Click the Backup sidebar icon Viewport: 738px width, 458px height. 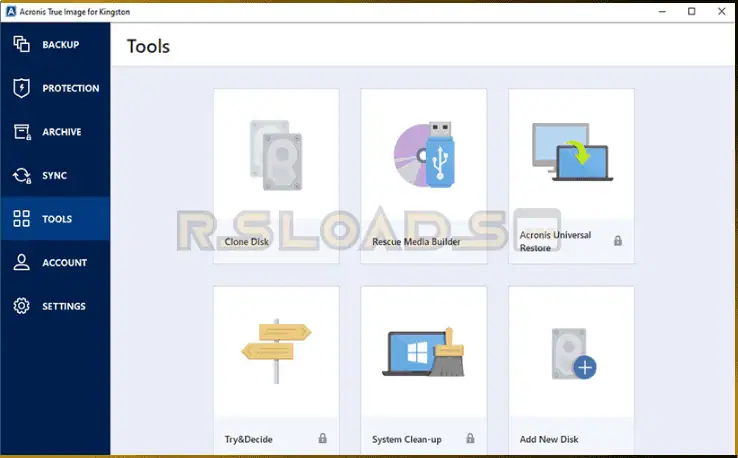point(21,44)
